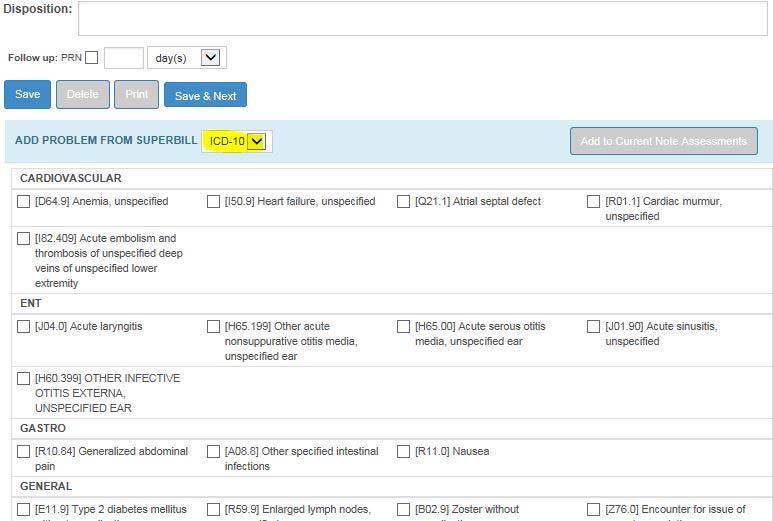This screenshot has height=521, width=773.
Task: Click the Save button
Action: [28, 95]
